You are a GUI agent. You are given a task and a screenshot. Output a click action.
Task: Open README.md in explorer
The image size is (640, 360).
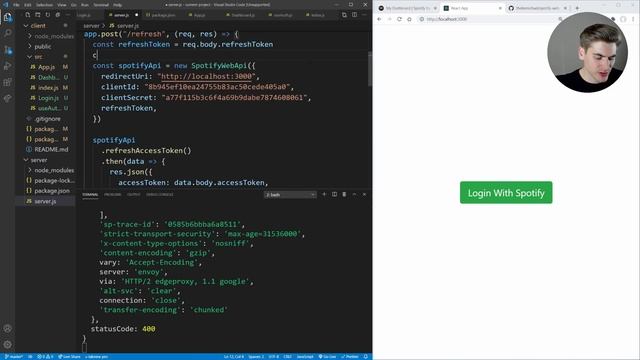point(51,149)
